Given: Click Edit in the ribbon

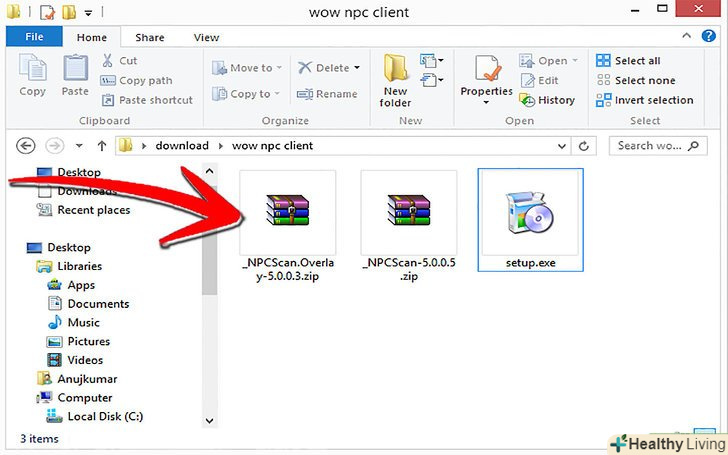Looking at the screenshot, I should pos(539,80).
